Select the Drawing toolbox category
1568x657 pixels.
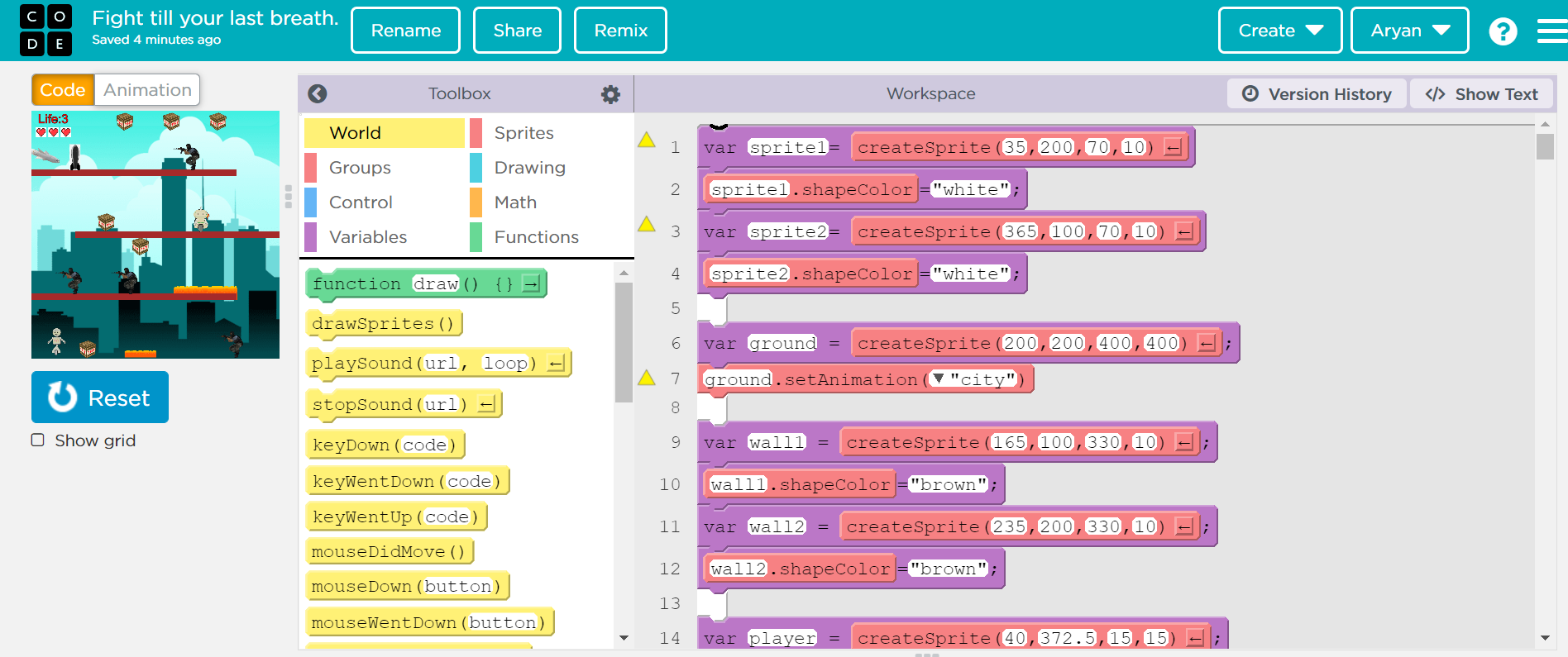[x=550, y=168]
